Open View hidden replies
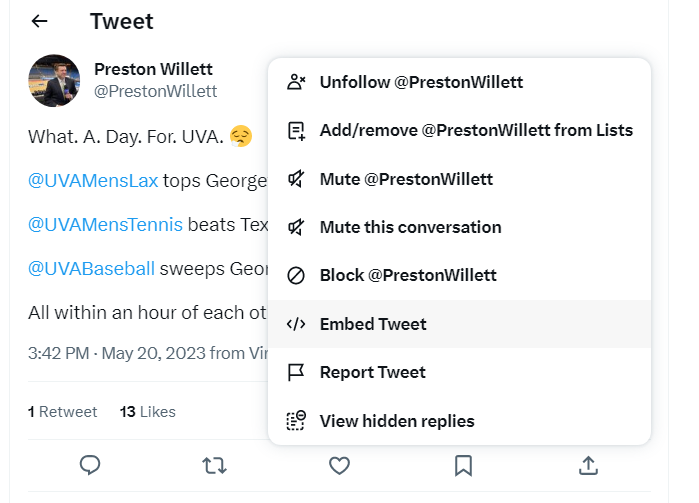 (396, 421)
